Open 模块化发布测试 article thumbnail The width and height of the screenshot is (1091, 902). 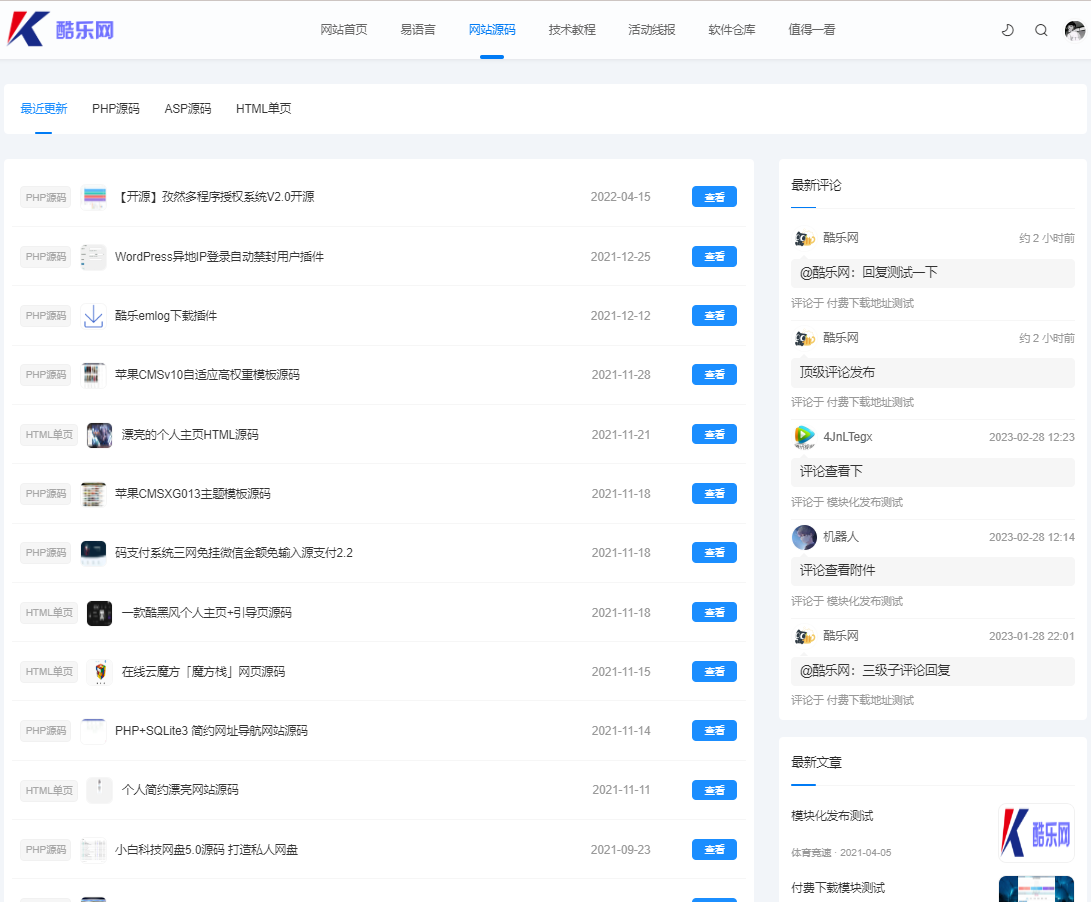tap(1036, 833)
